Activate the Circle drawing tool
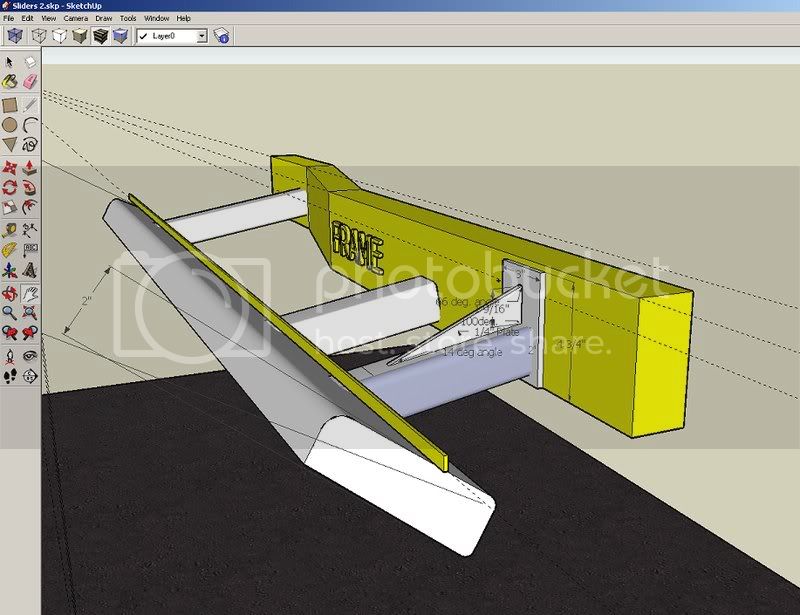The width and height of the screenshot is (800, 615). click(10, 125)
